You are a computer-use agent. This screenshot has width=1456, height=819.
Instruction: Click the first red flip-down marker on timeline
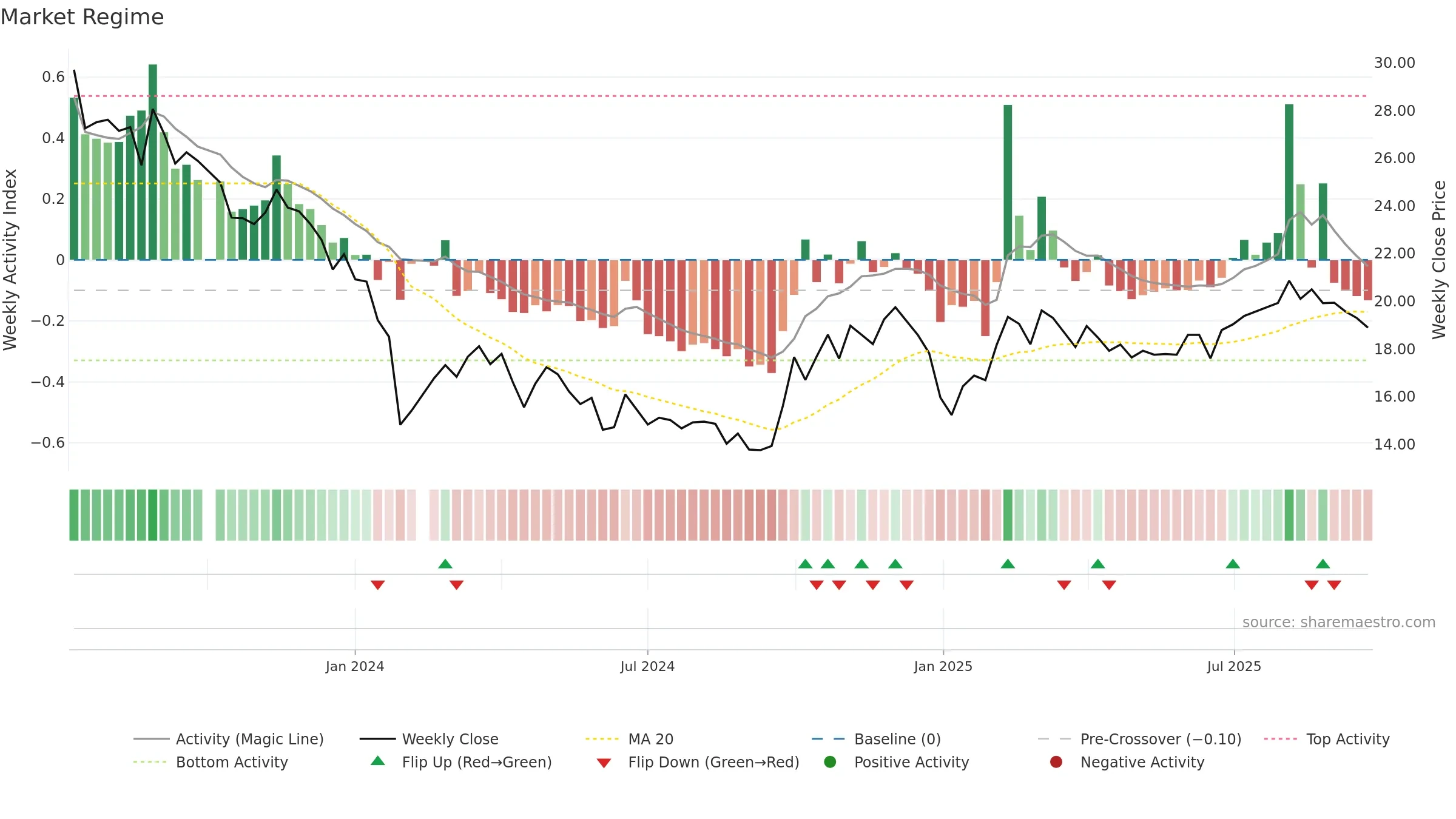tap(378, 585)
